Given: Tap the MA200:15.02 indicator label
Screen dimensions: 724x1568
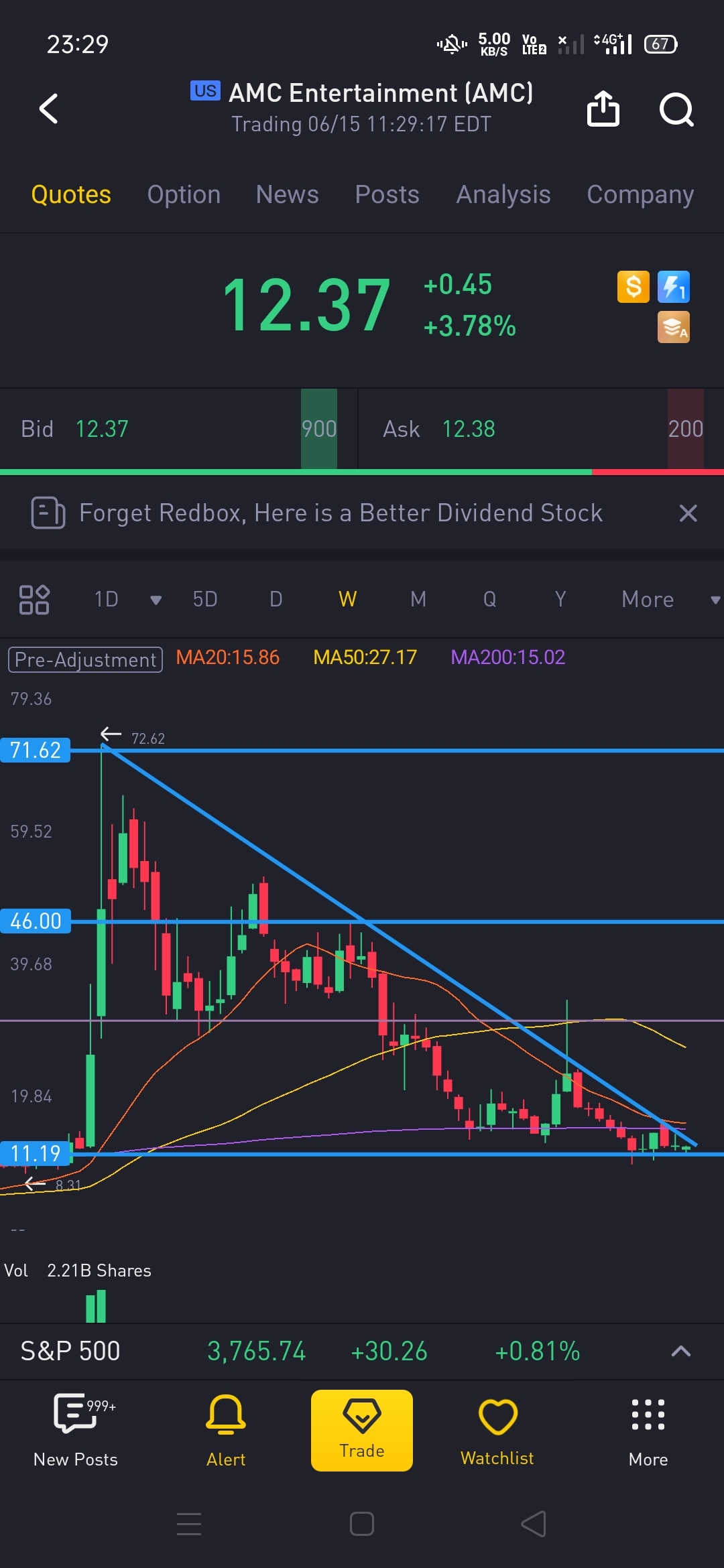Looking at the screenshot, I should (x=508, y=657).
